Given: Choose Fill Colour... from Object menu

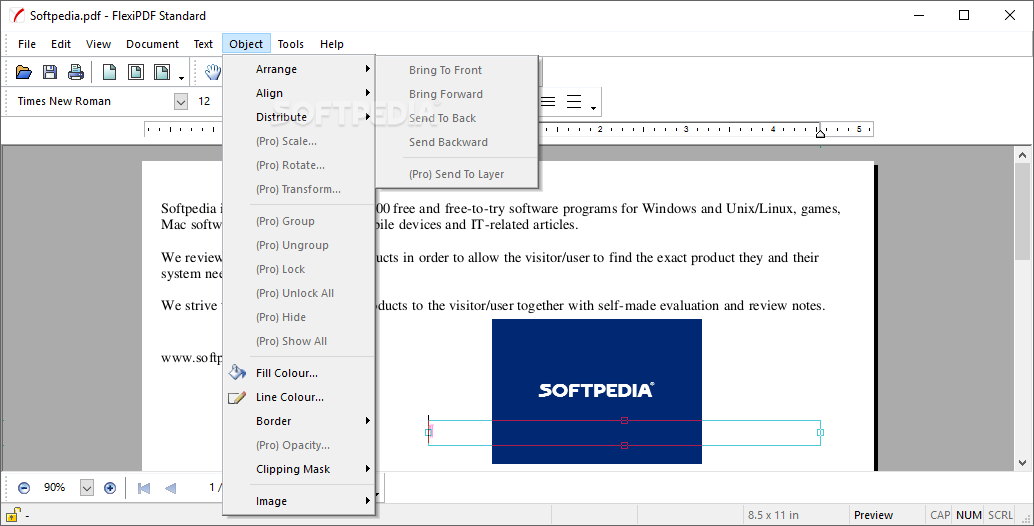Looking at the screenshot, I should pos(299,373).
